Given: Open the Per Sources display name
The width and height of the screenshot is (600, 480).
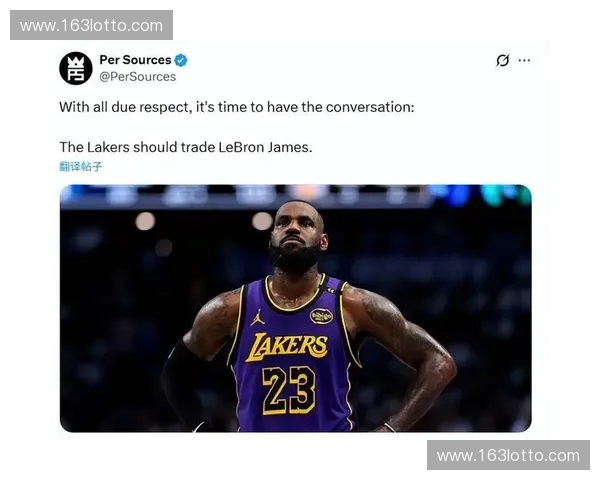Looking at the screenshot, I should coord(135,60).
